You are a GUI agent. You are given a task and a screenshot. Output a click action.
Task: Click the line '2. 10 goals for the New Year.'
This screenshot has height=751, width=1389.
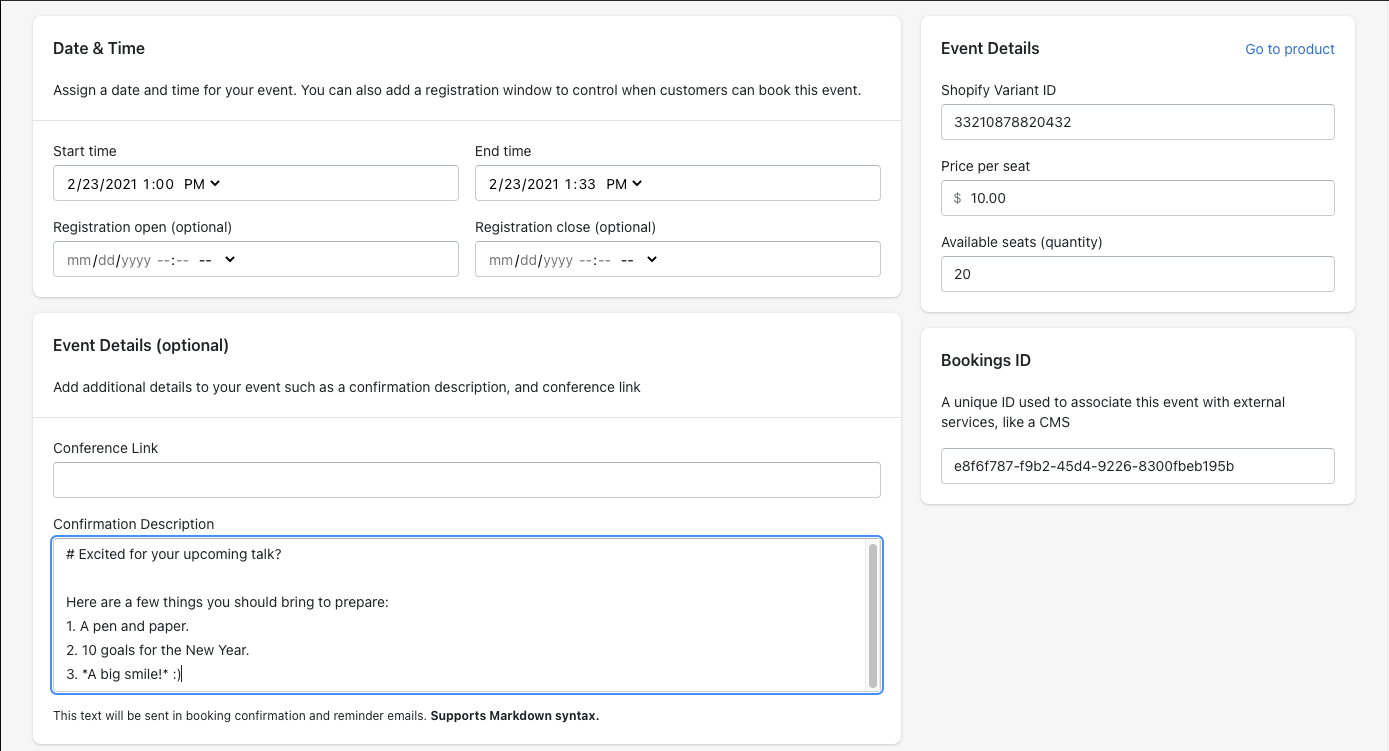pos(157,650)
